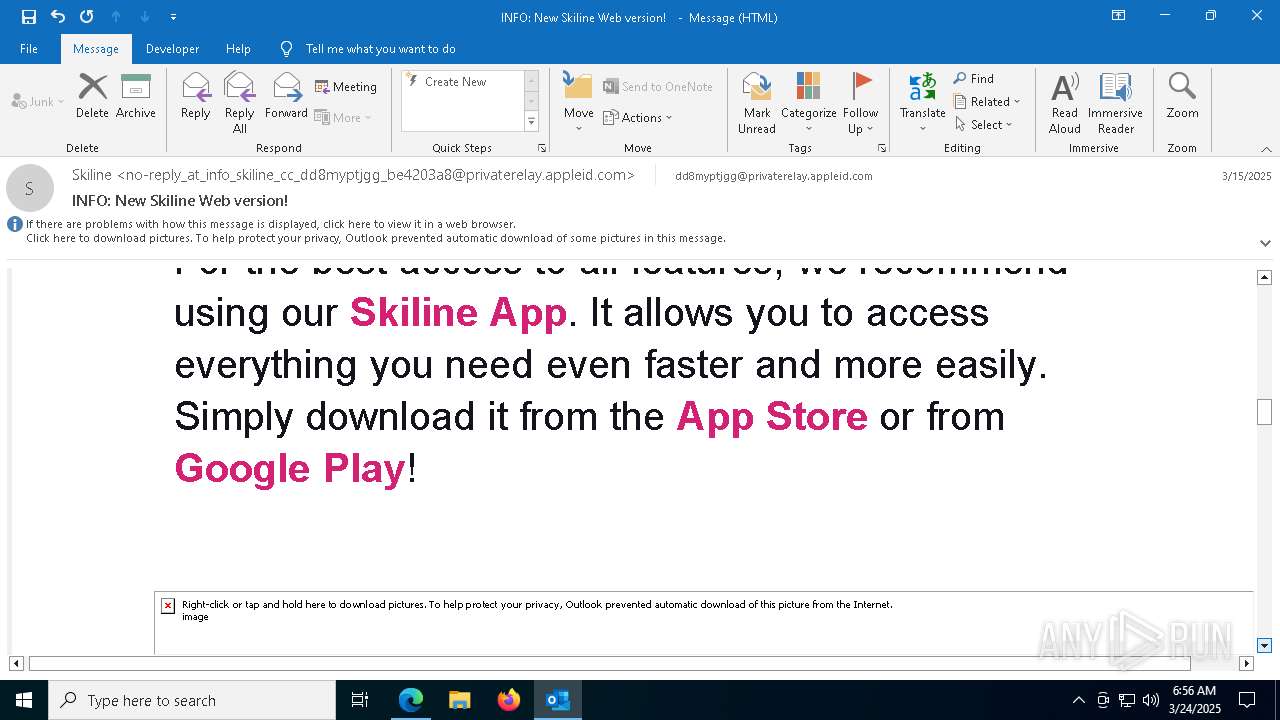1280x720 pixels.
Task: Click the Tell me what you want to do box
Action: click(x=380, y=48)
